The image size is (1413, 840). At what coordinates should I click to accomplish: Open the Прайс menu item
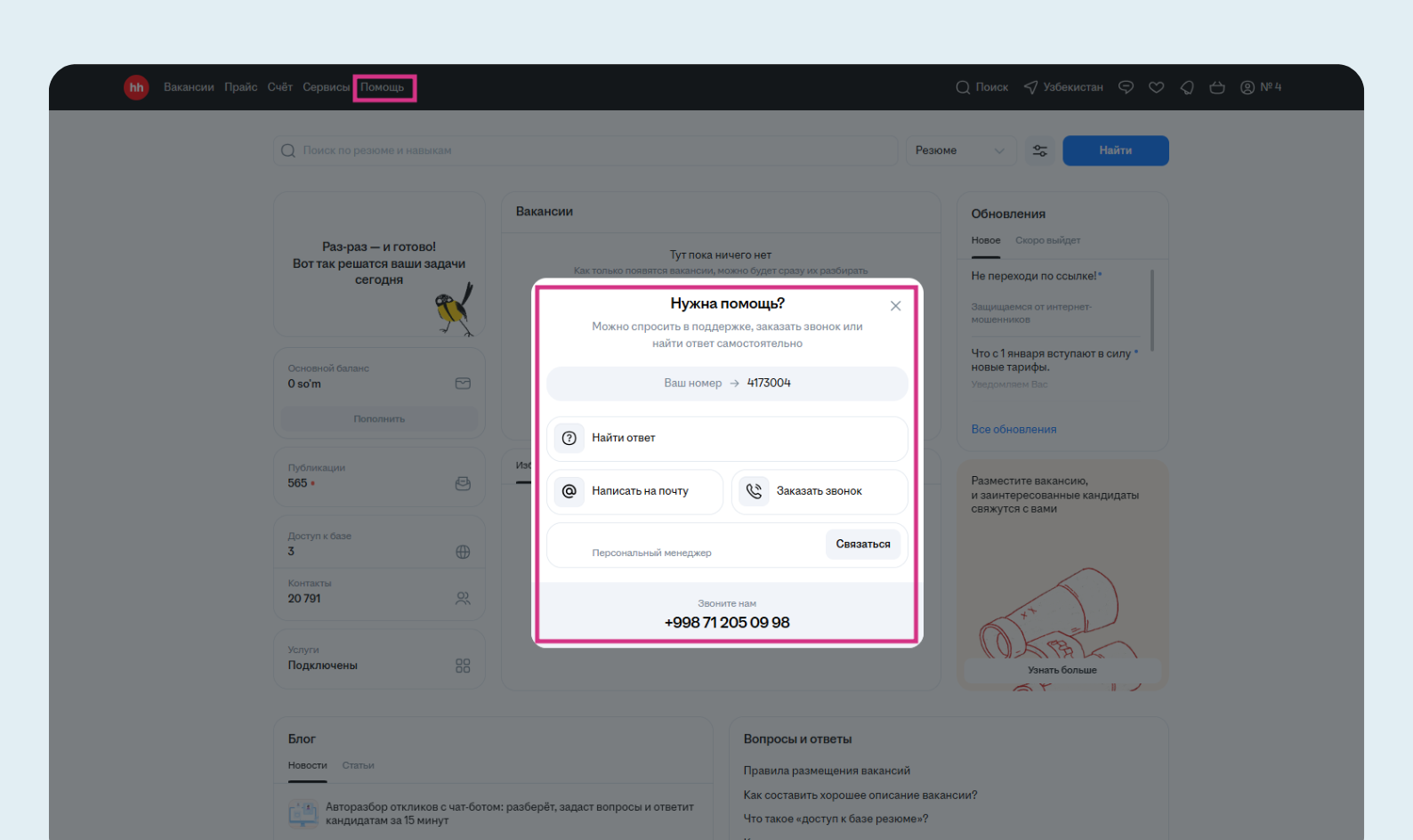[240, 87]
